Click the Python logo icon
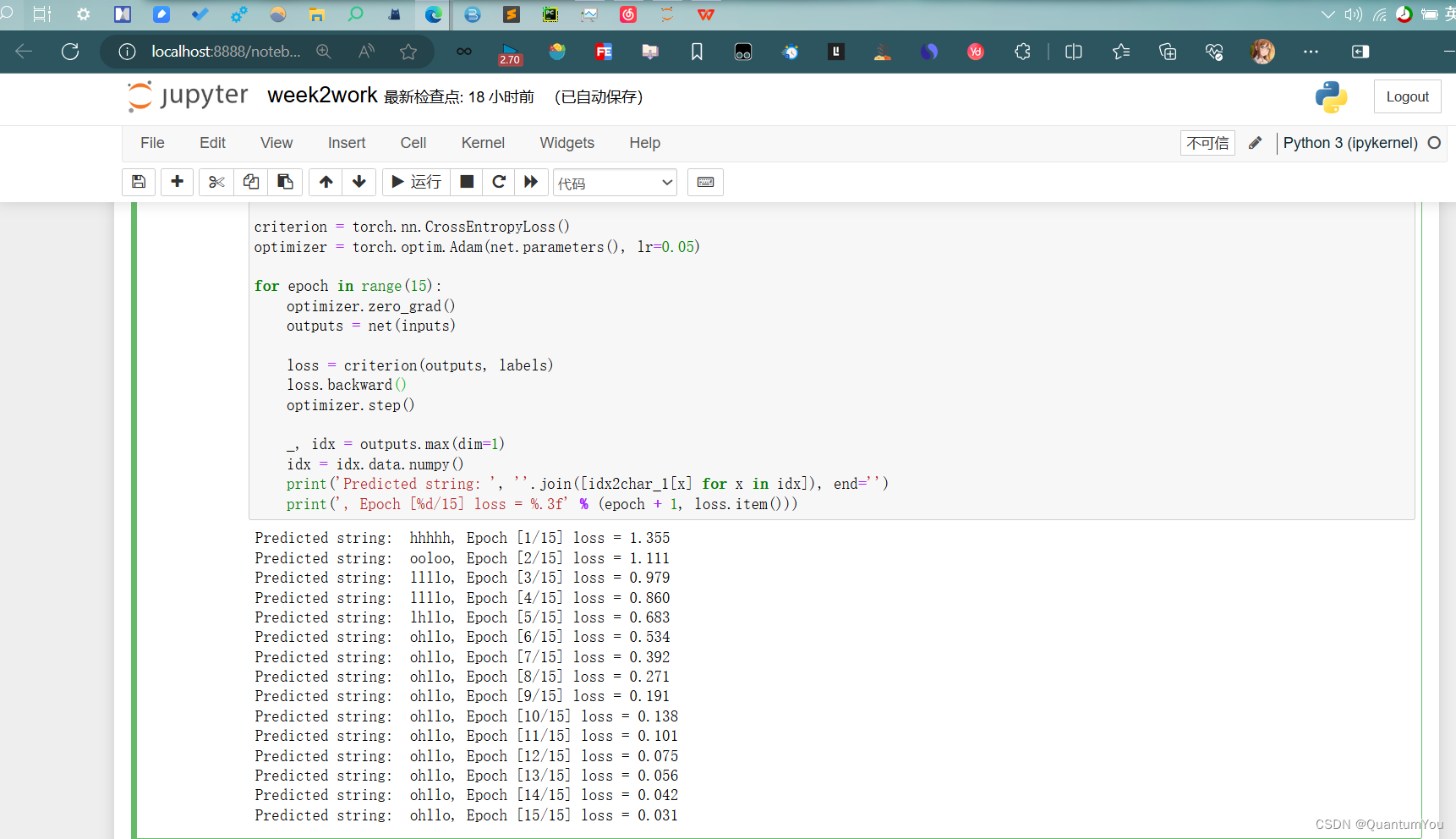 [x=1331, y=97]
